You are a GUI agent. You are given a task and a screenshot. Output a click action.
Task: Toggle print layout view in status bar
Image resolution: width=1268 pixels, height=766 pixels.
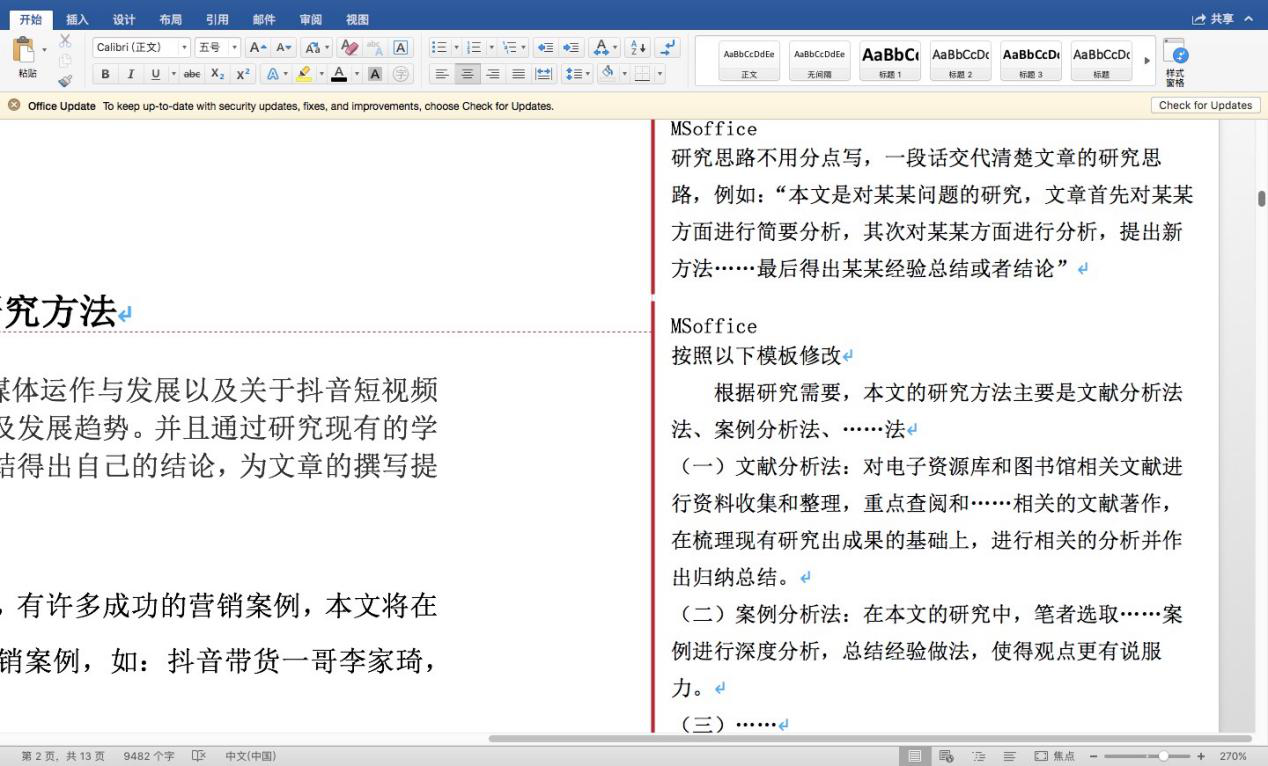[x=914, y=756]
